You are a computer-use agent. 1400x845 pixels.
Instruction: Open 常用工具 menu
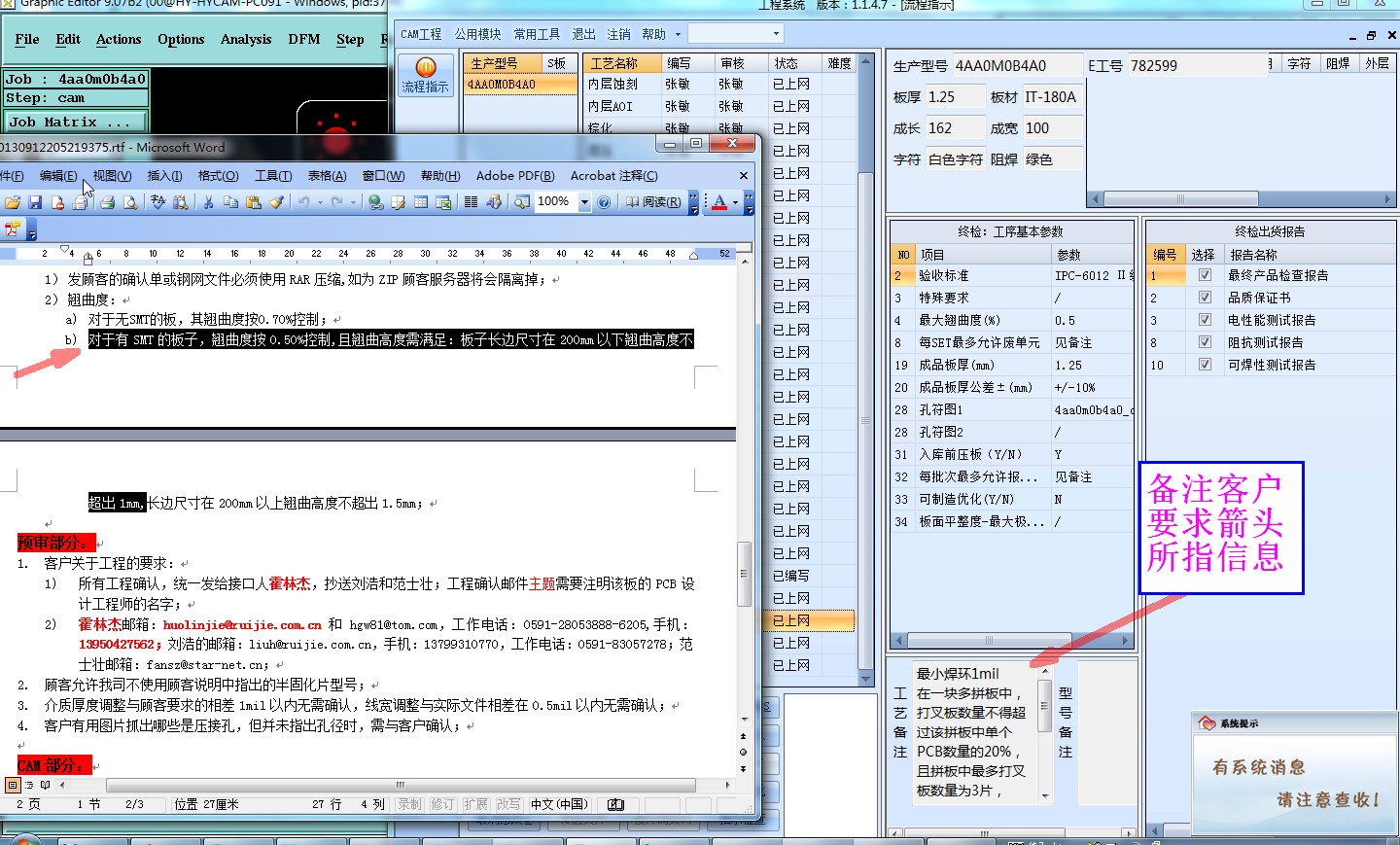coord(537,34)
